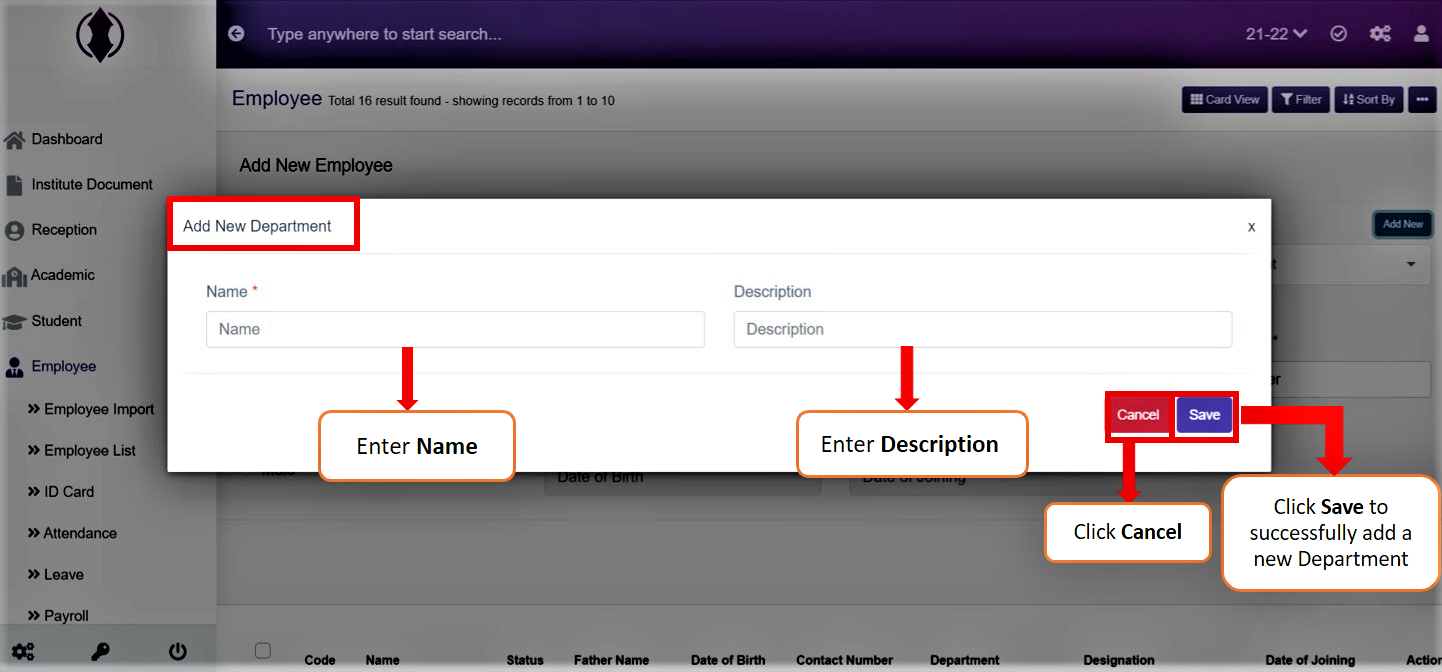Go to the Employee List submenu
1442x672 pixels.
pos(82,451)
